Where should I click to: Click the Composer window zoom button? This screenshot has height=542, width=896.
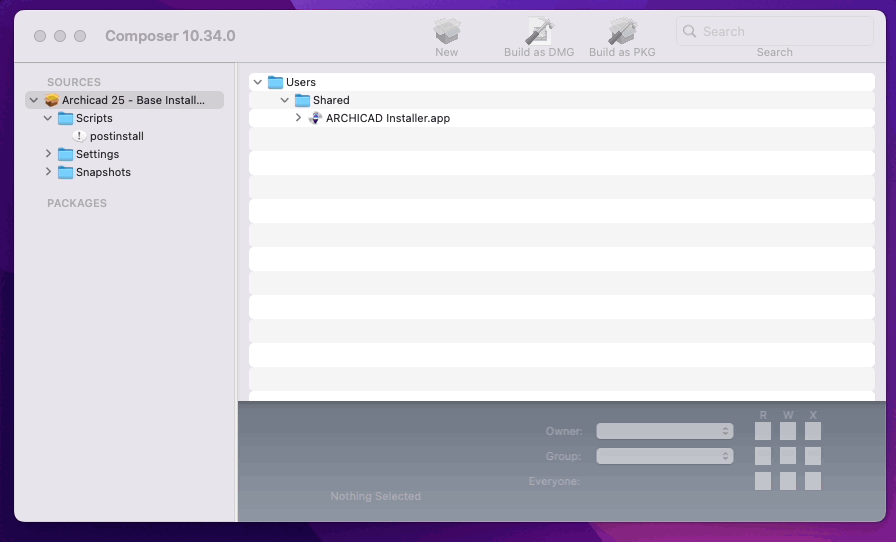point(80,36)
